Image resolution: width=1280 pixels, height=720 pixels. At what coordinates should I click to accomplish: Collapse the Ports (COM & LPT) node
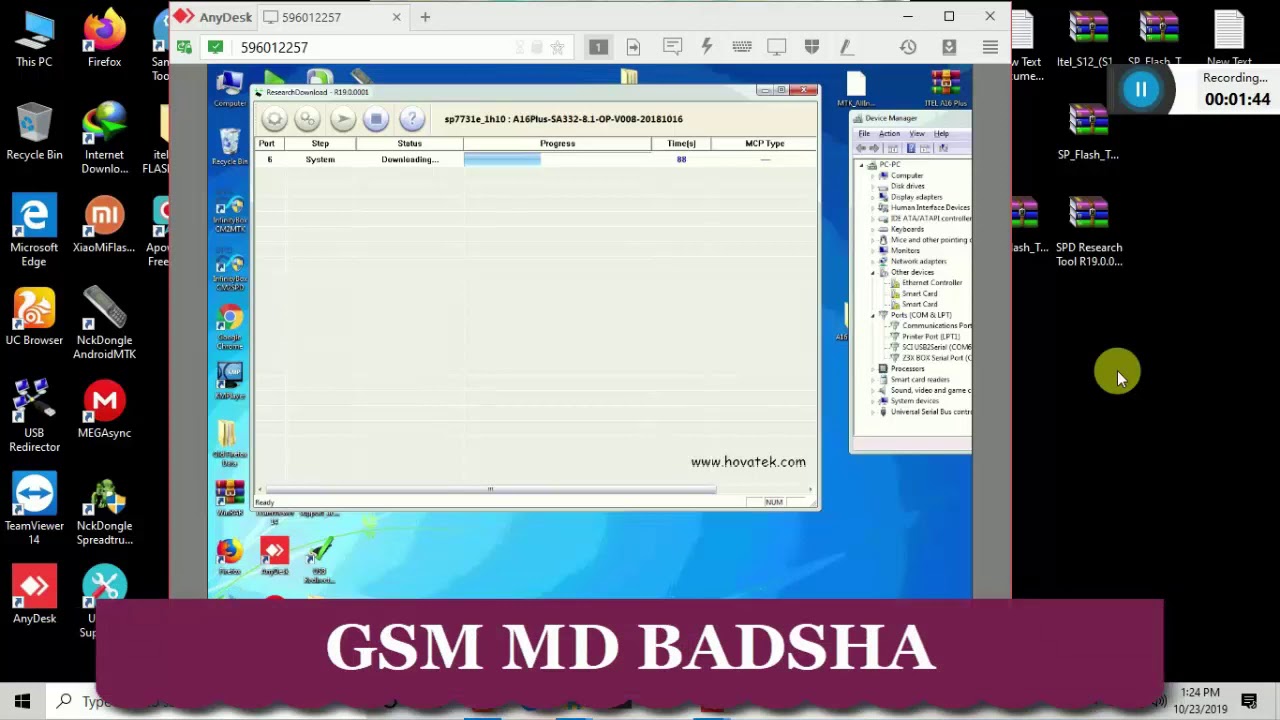click(x=873, y=315)
